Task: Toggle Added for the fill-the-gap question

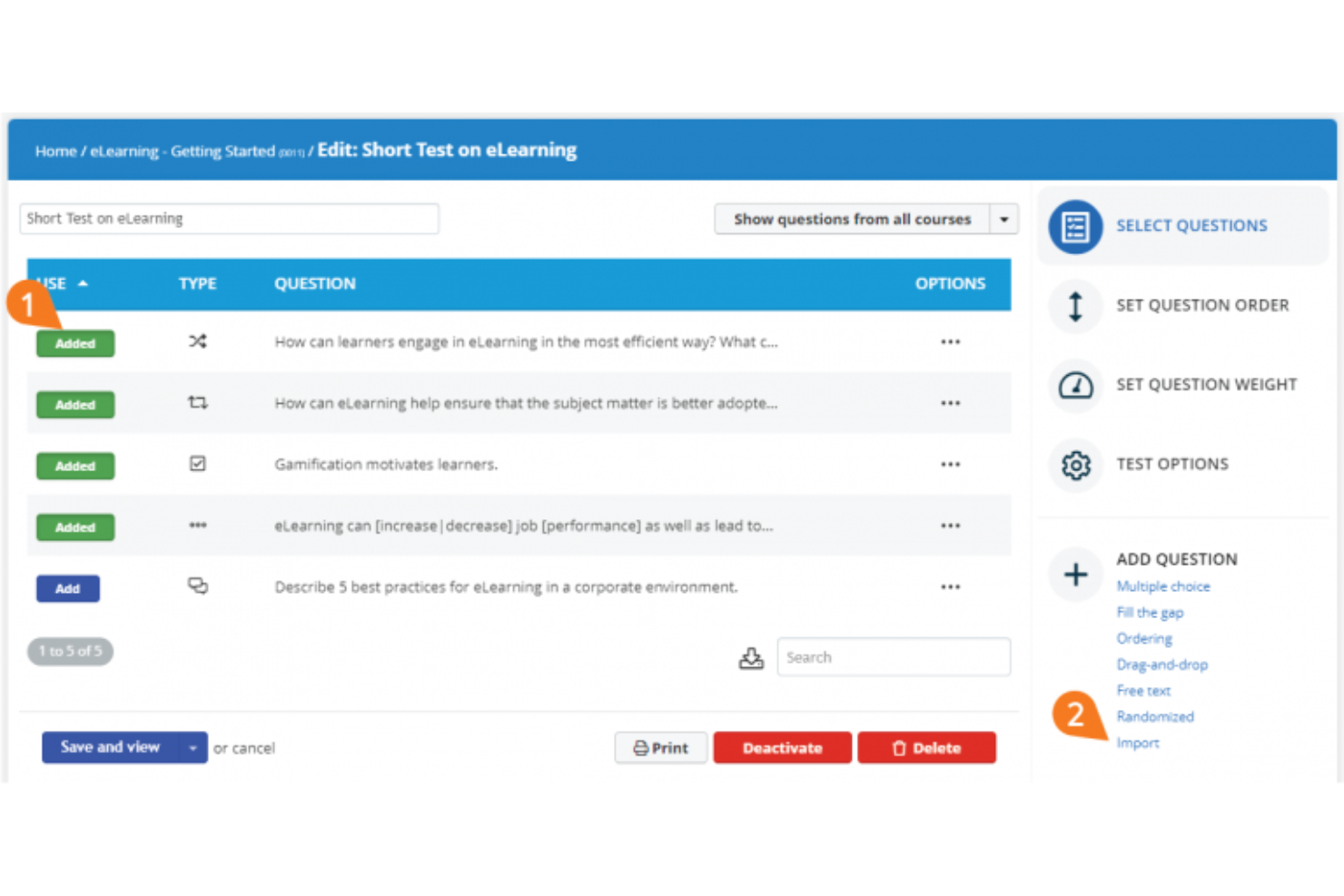Action: (x=75, y=527)
